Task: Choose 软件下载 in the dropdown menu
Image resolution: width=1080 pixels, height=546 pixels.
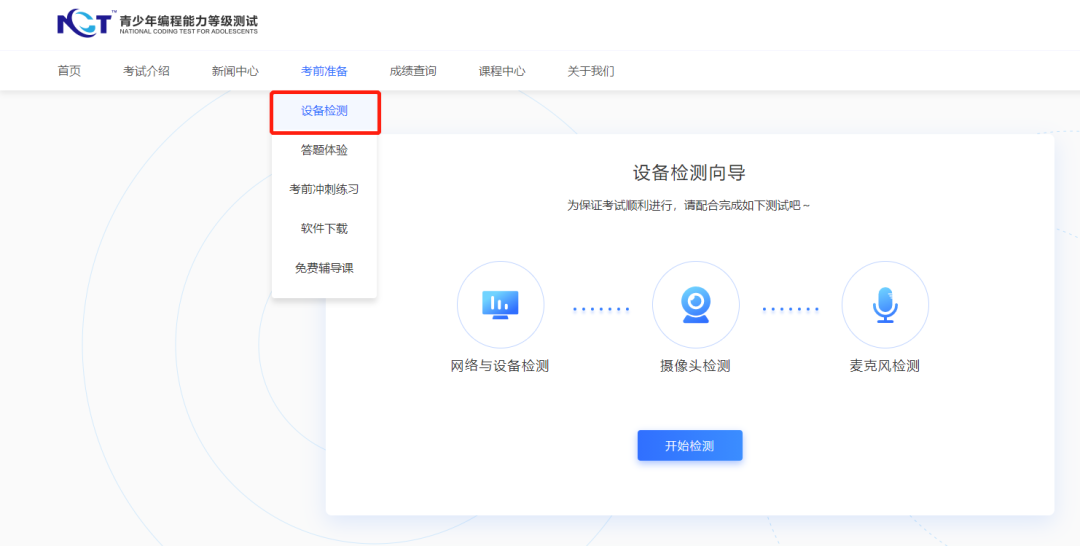Action: click(x=324, y=229)
